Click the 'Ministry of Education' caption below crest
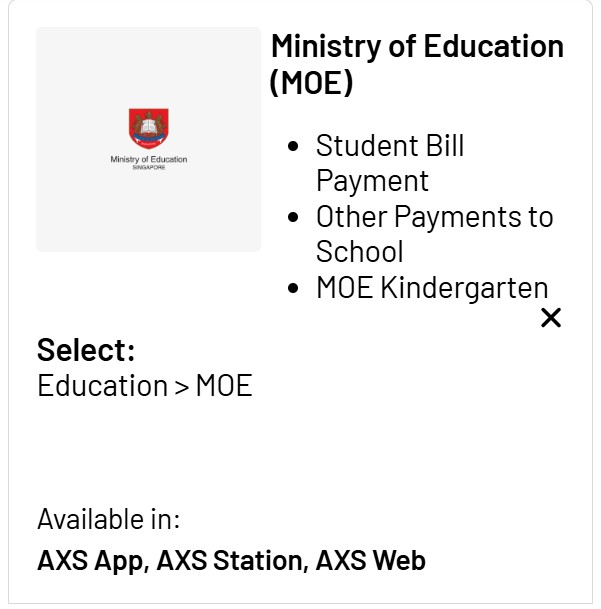Screen dimensions: 601x609 pos(148,160)
